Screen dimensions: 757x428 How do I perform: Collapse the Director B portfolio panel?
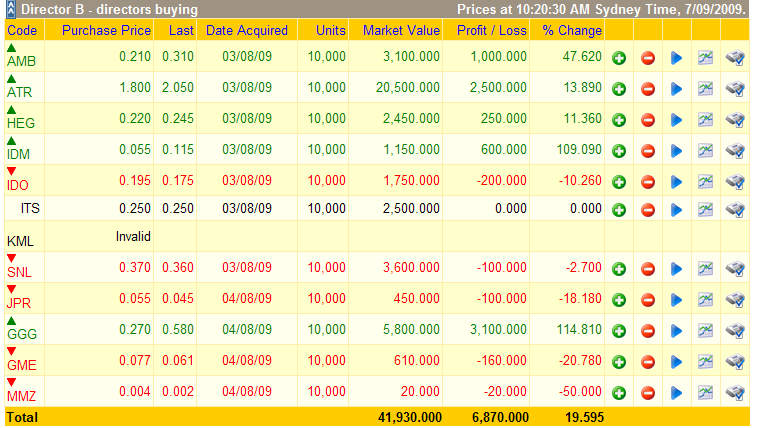11,9
